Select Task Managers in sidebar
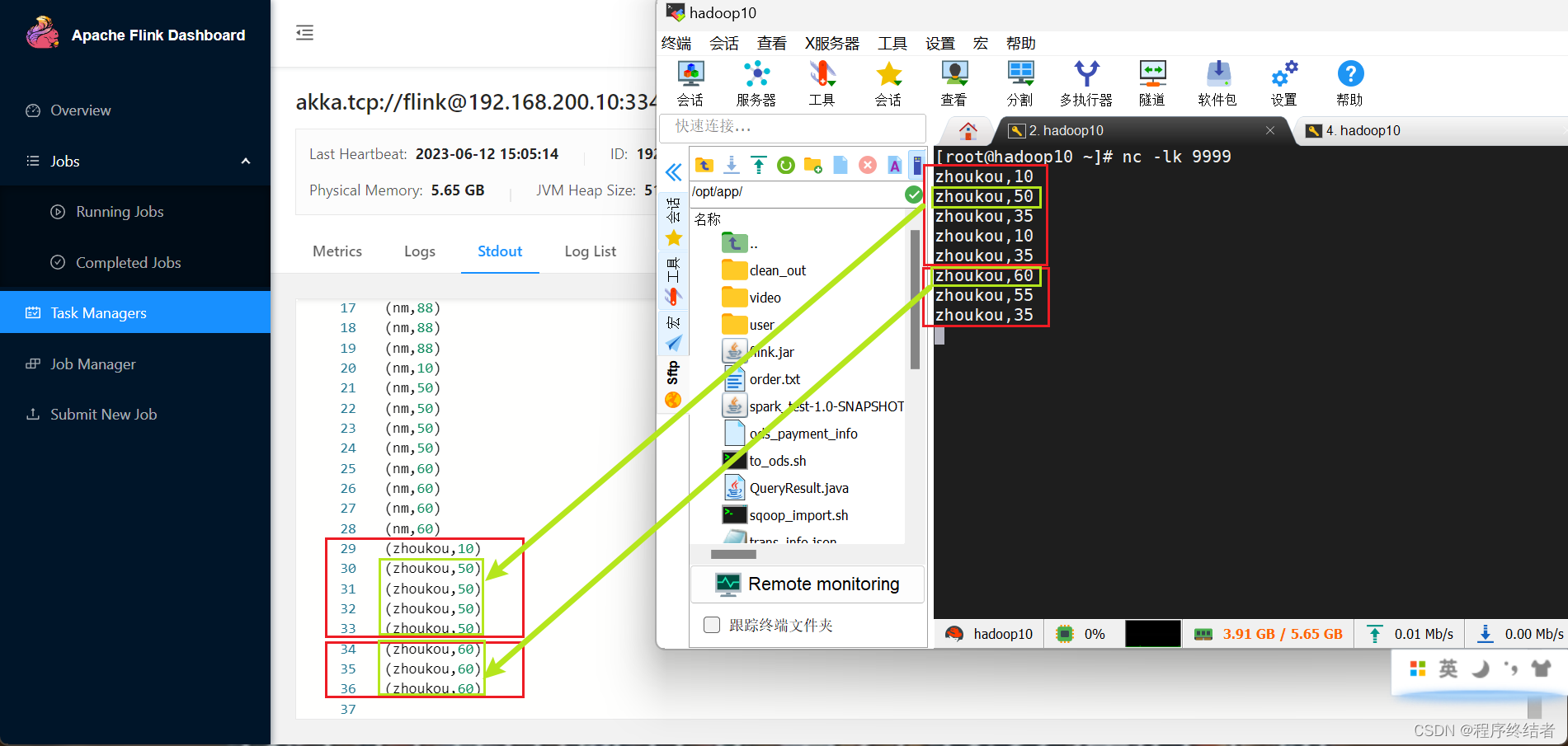 tap(135, 312)
